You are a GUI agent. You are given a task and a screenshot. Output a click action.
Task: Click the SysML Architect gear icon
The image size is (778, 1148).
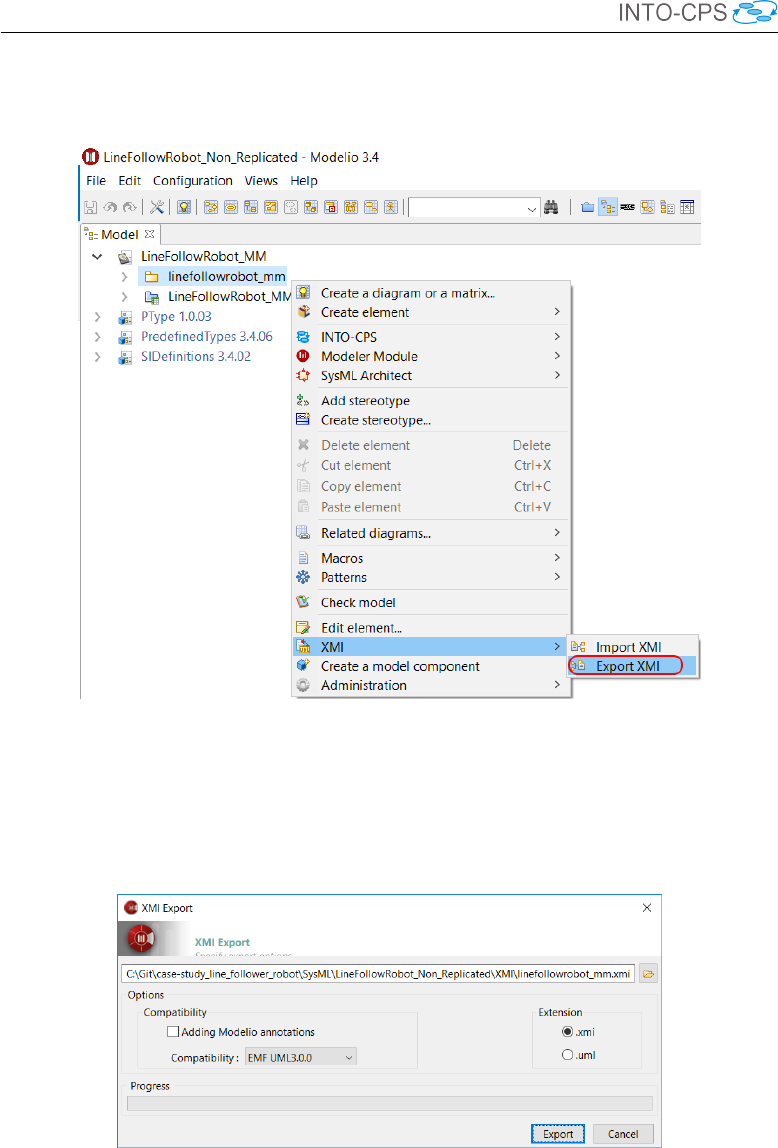click(x=303, y=375)
